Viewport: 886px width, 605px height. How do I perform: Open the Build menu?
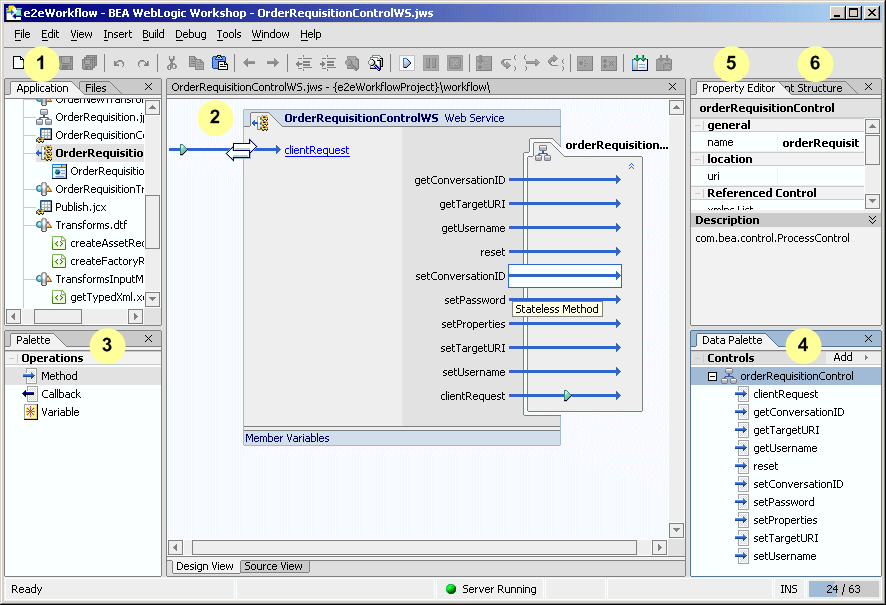(x=153, y=34)
